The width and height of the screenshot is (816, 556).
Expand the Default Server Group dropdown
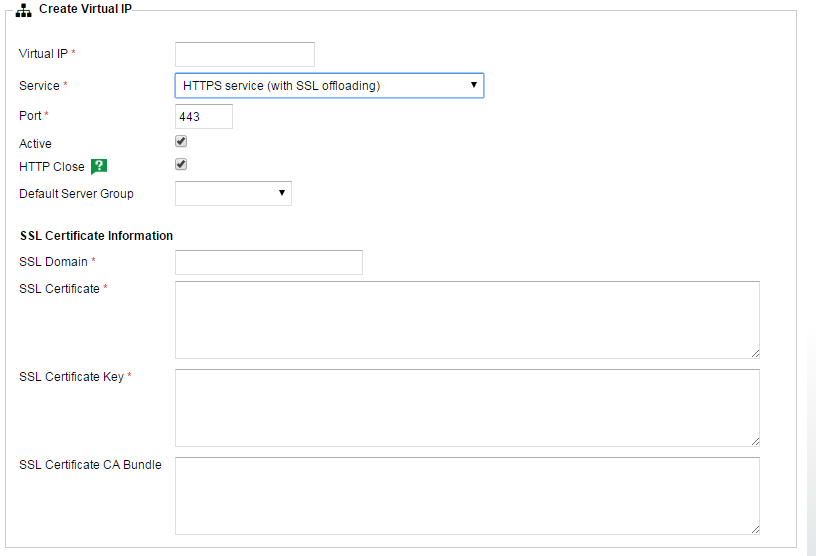[x=233, y=193]
